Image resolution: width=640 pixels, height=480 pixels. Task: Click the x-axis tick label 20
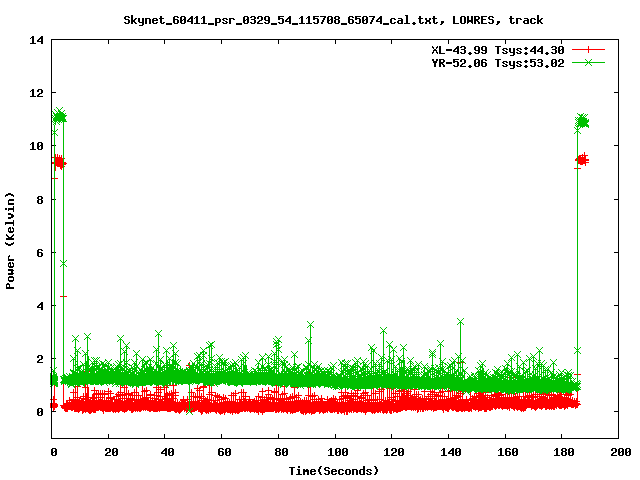click(x=111, y=452)
